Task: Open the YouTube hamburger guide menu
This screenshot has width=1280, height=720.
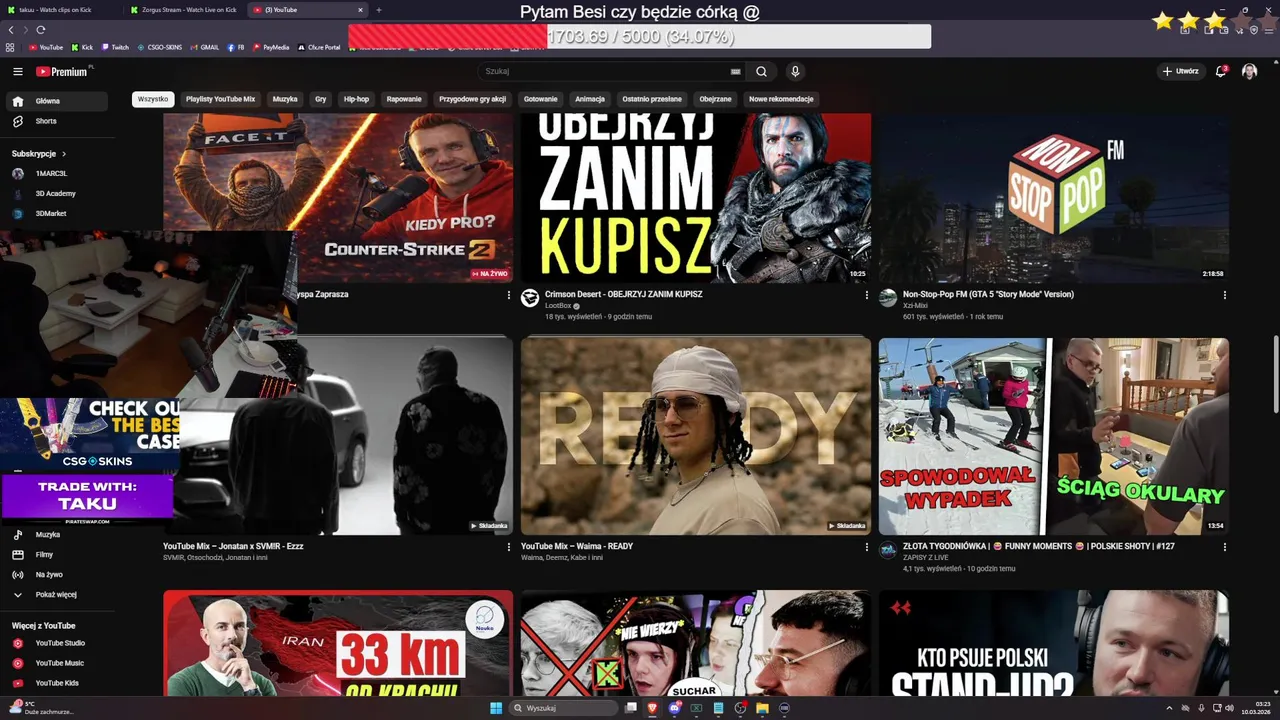Action: (18, 72)
